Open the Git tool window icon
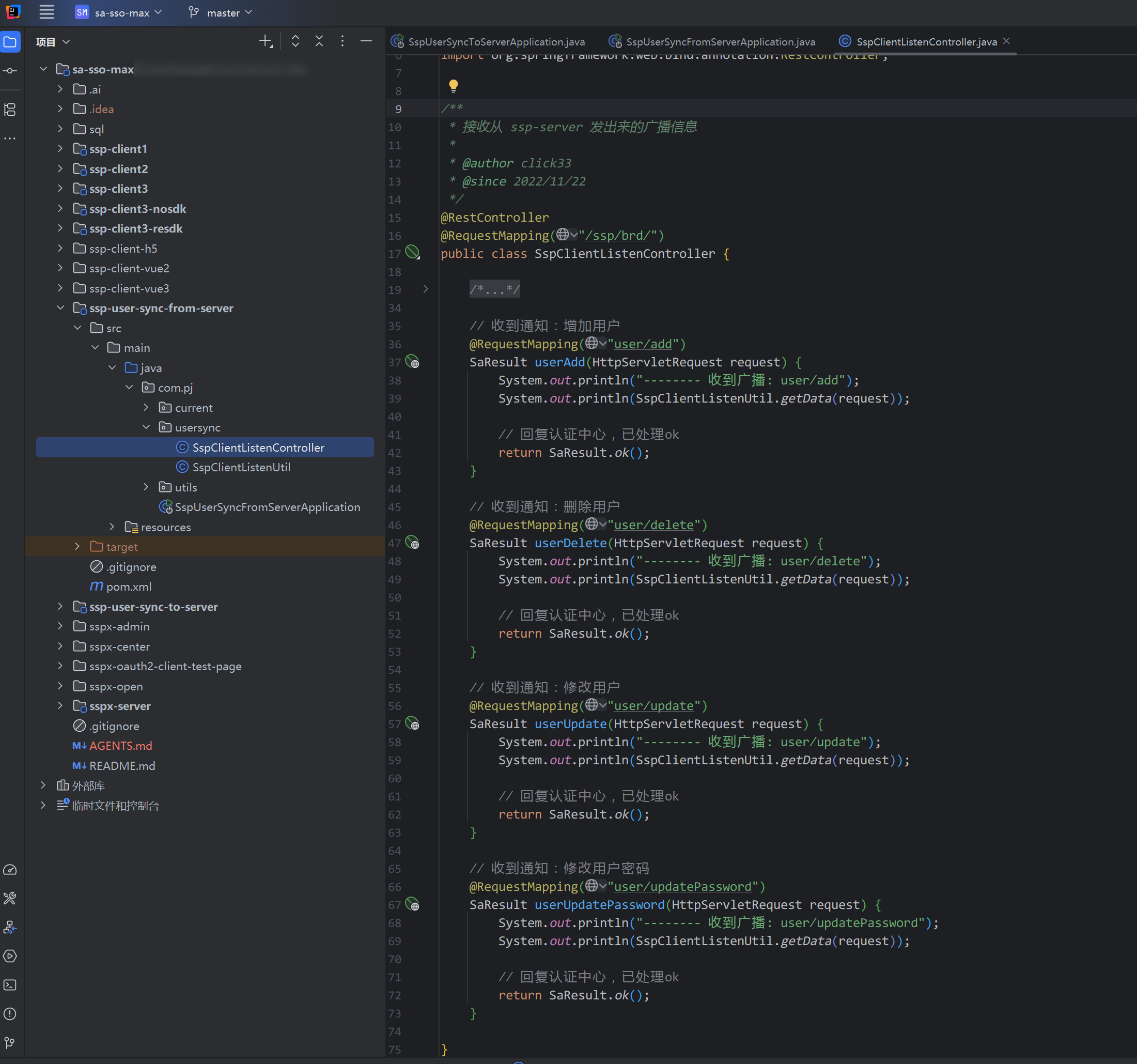 (10, 1043)
